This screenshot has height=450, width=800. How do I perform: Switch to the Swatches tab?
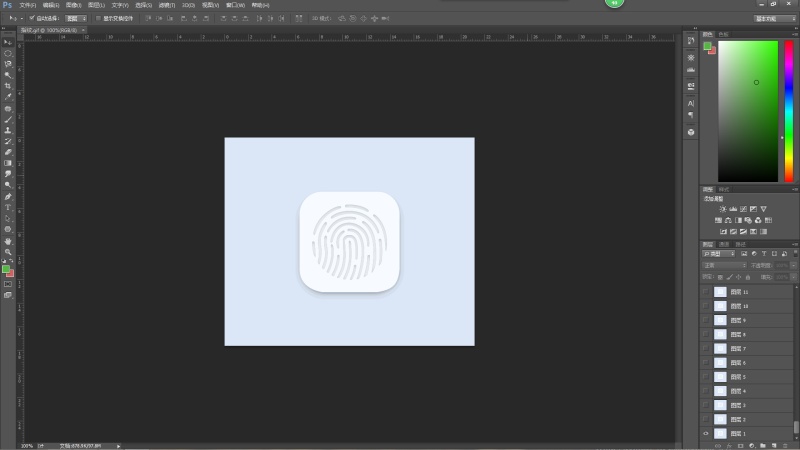[723, 34]
